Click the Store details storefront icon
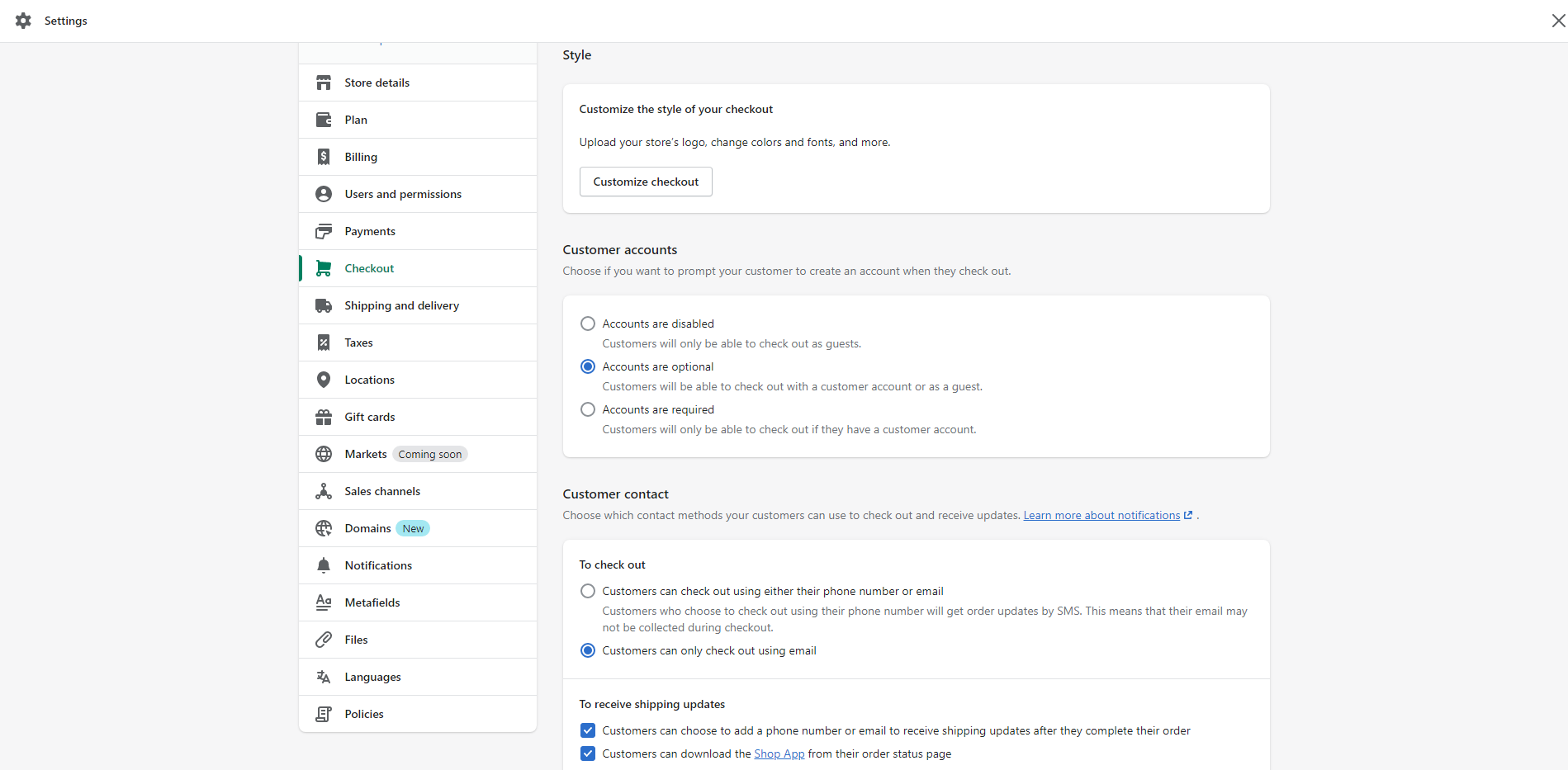 pos(324,83)
